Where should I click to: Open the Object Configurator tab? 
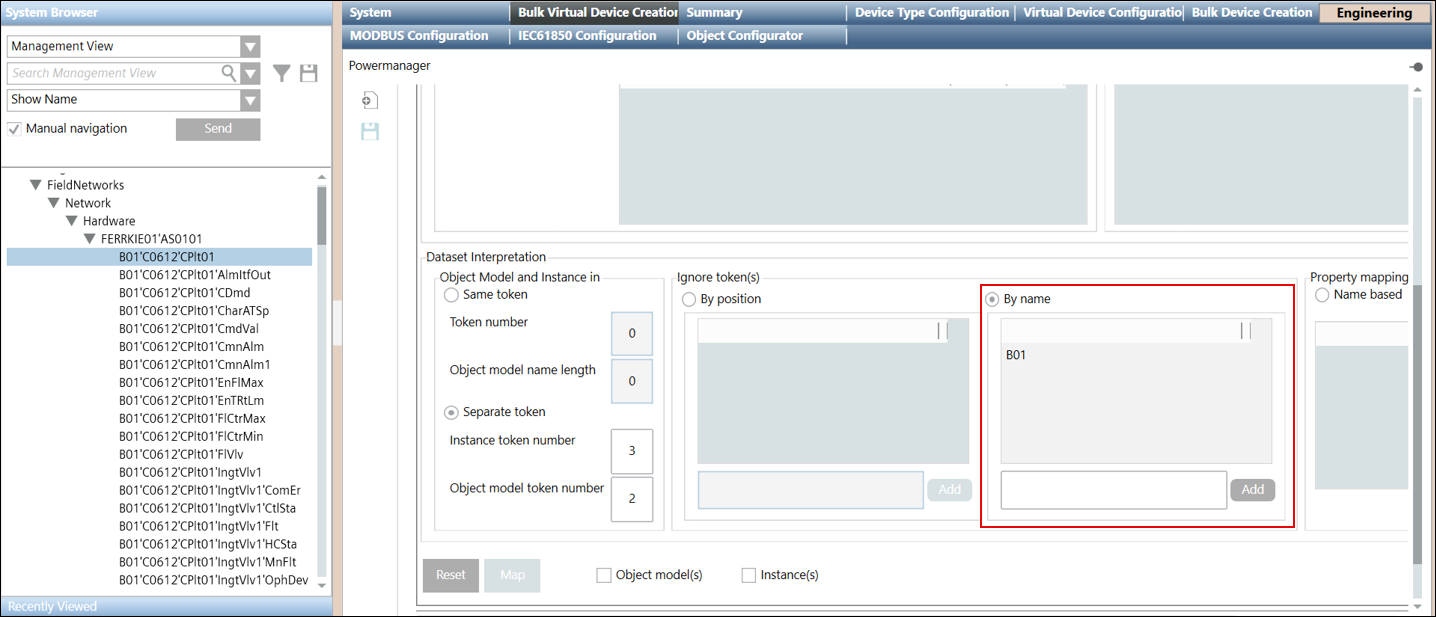click(x=744, y=36)
